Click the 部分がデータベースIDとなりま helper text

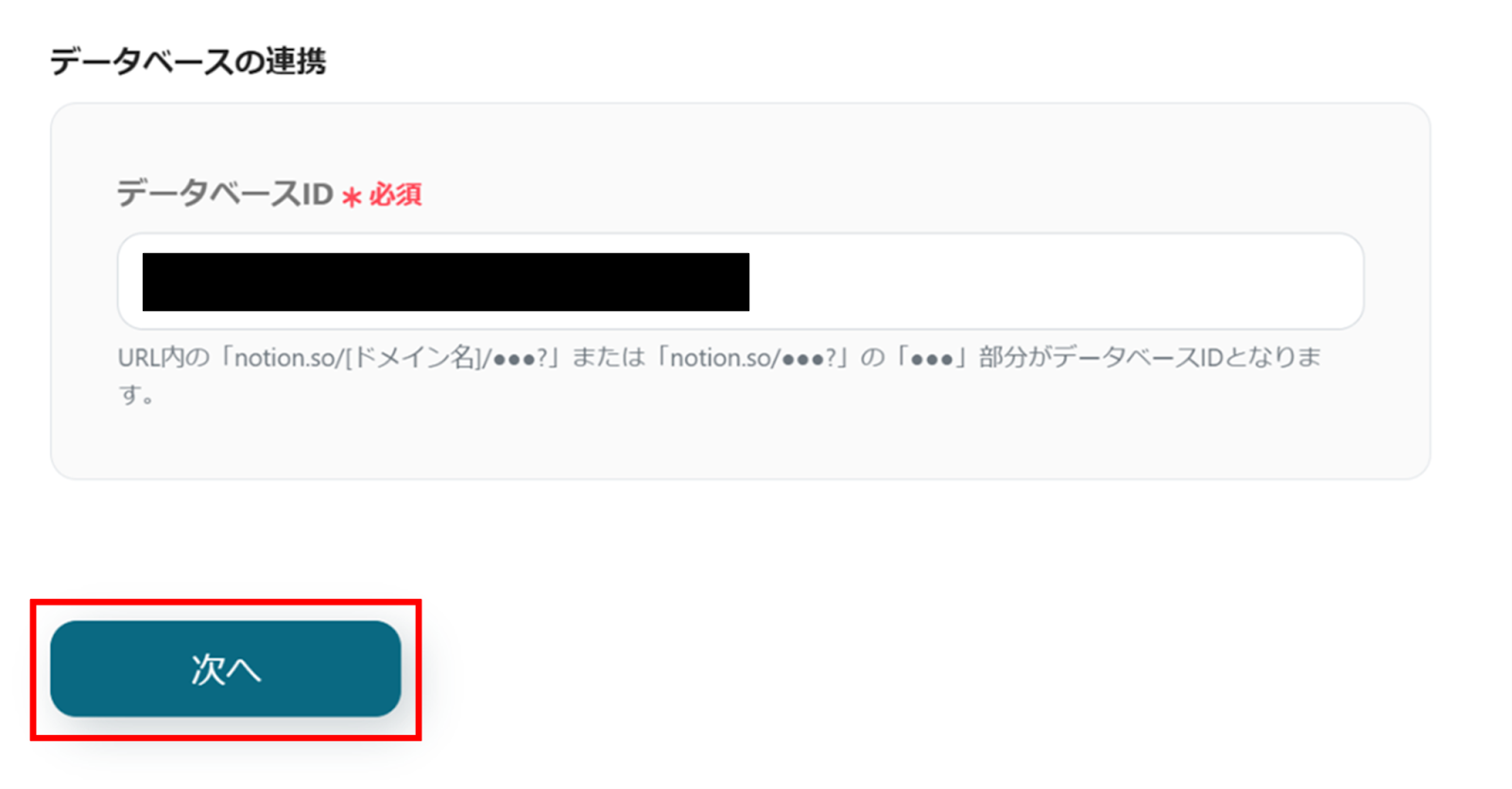(x=1150, y=357)
